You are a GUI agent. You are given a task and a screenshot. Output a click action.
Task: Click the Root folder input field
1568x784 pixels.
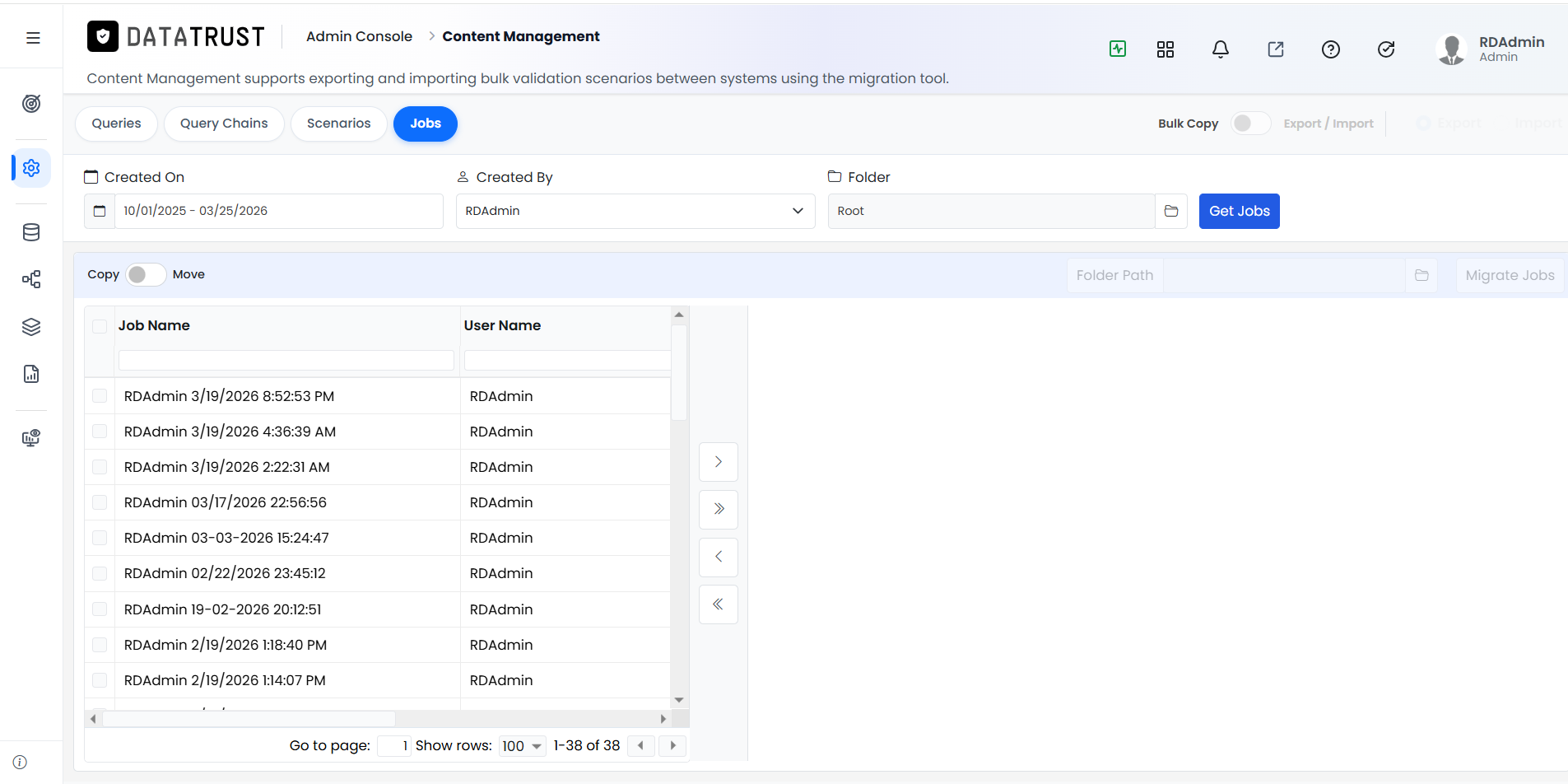coord(991,211)
